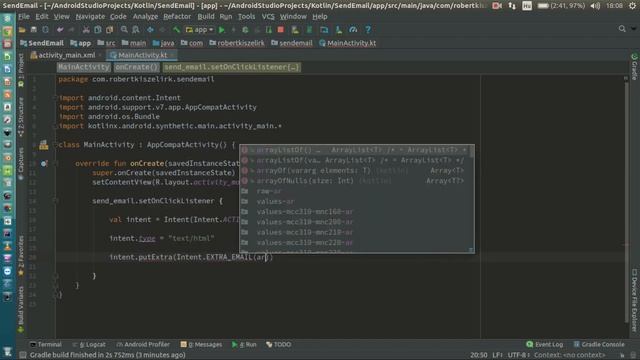This screenshot has height=360, width=640.
Task: Click the 4: Run tool window button
Action: [x=244, y=344]
